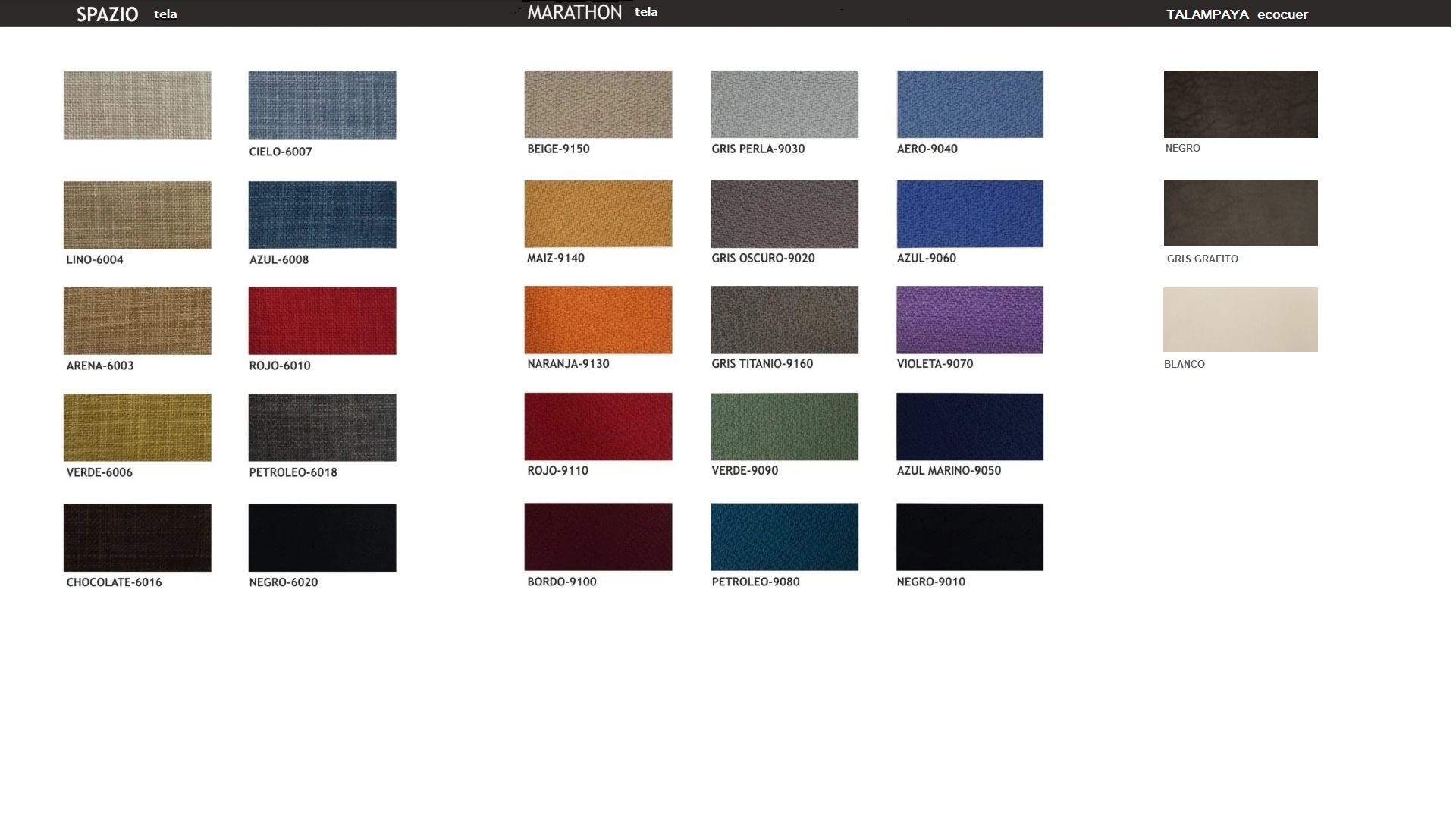Select the CIELO-6007 fabric swatch
Image resolution: width=1456 pixels, height=819 pixels.
point(322,105)
